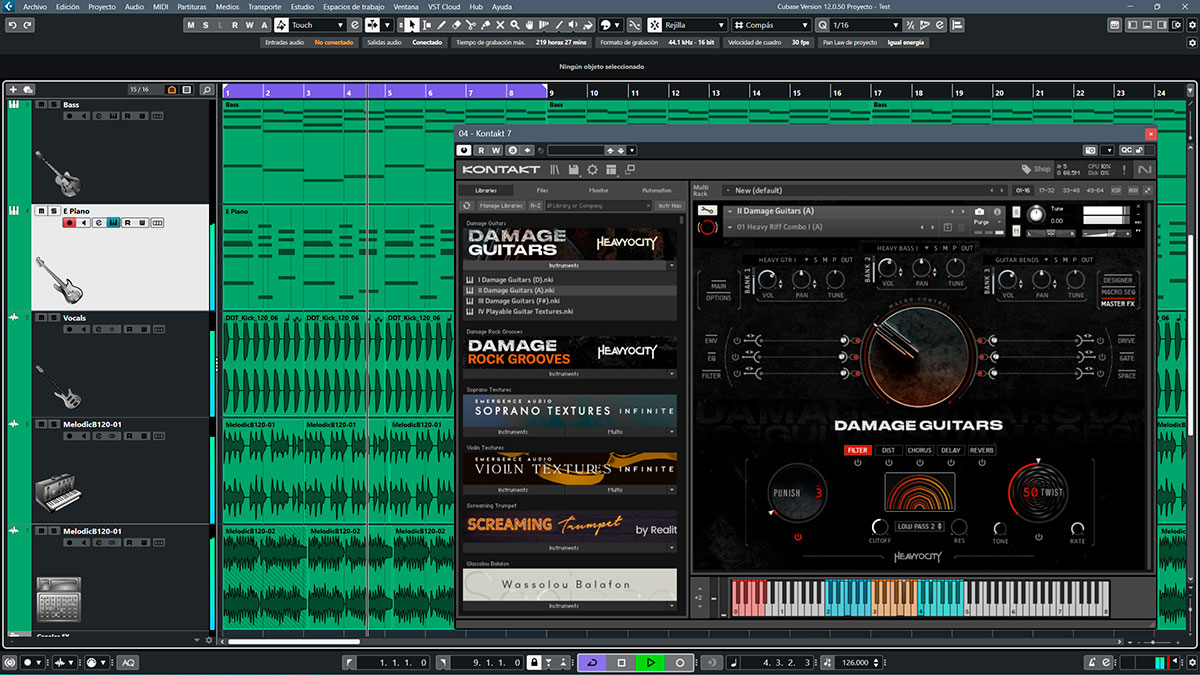1200x675 pixels.
Task: Click the wrench icon of Damage Guitars instrument
Action: [x=708, y=211]
